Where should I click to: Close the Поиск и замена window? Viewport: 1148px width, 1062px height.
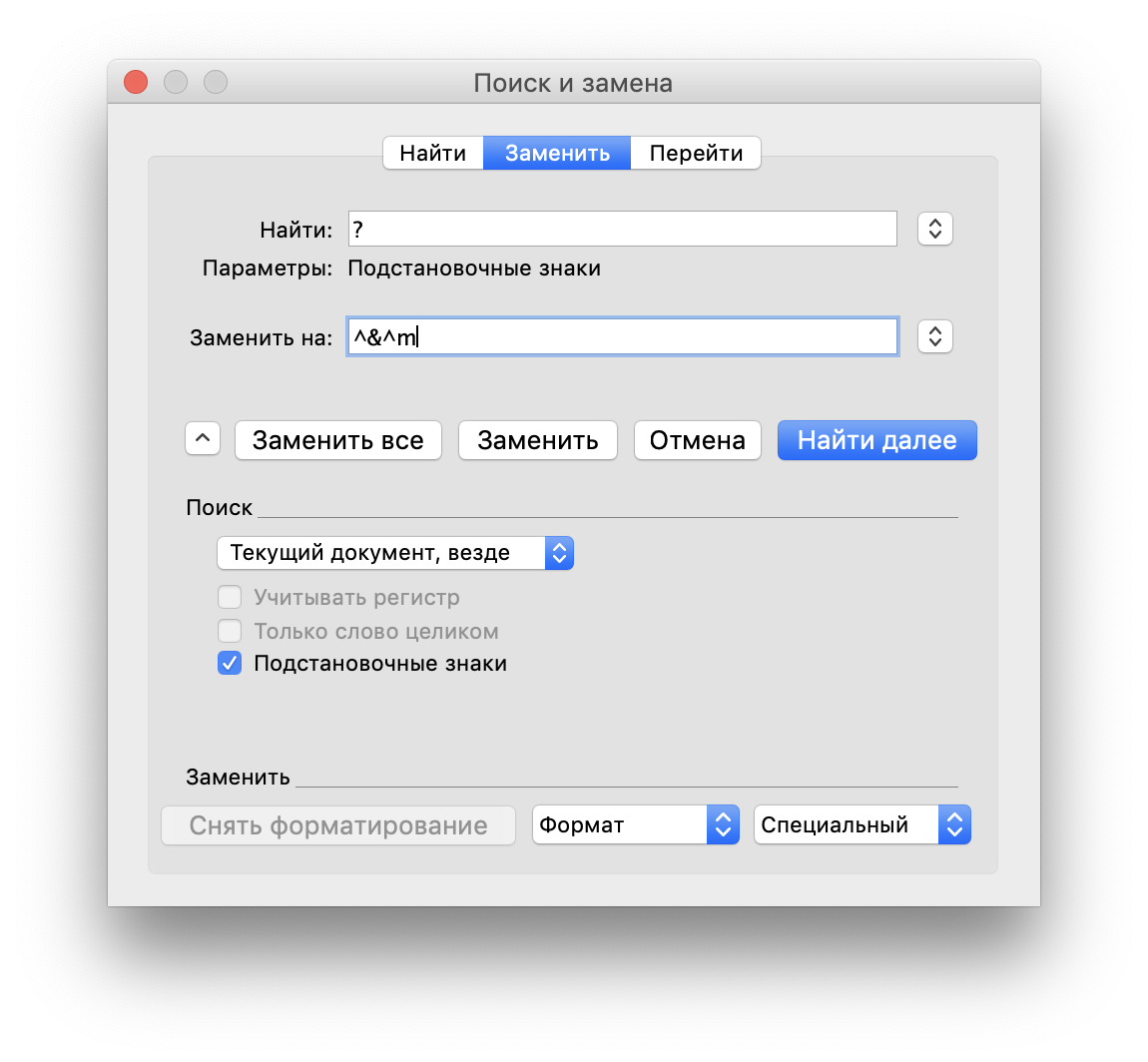point(136,82)
